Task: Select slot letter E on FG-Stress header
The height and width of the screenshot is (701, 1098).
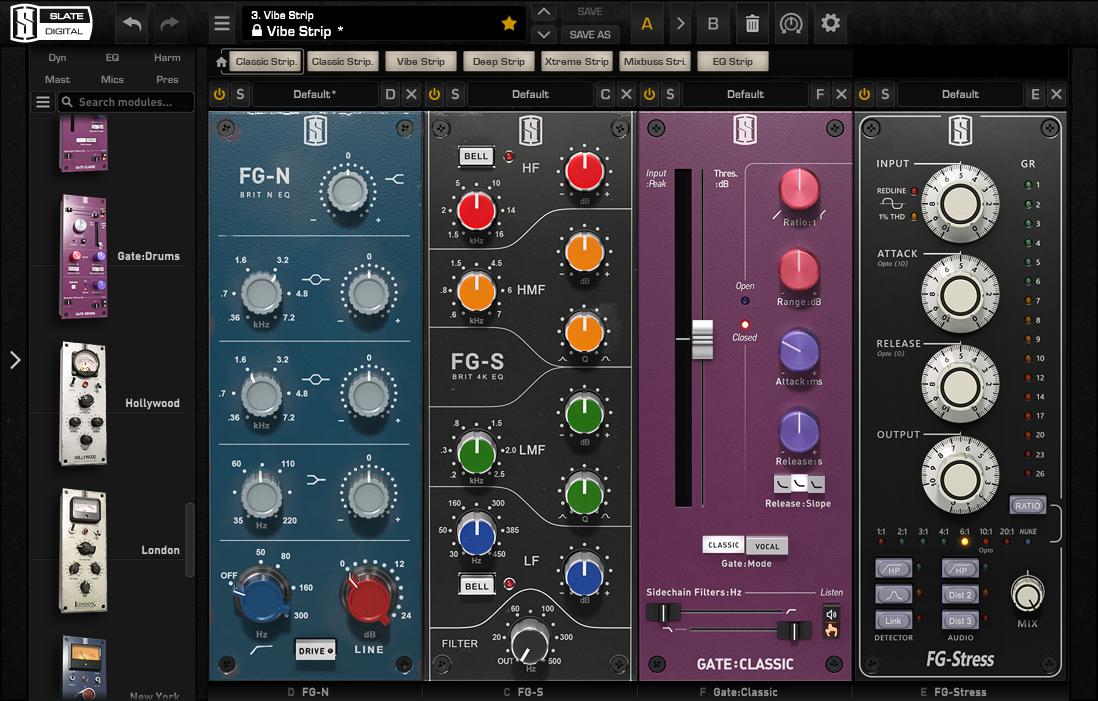Action: 1035,94
